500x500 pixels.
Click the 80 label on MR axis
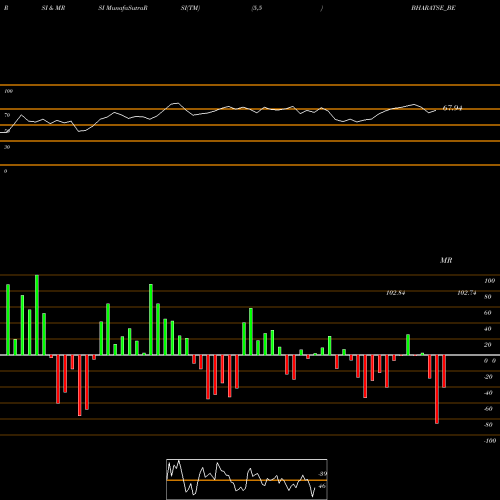coord(488,297)
